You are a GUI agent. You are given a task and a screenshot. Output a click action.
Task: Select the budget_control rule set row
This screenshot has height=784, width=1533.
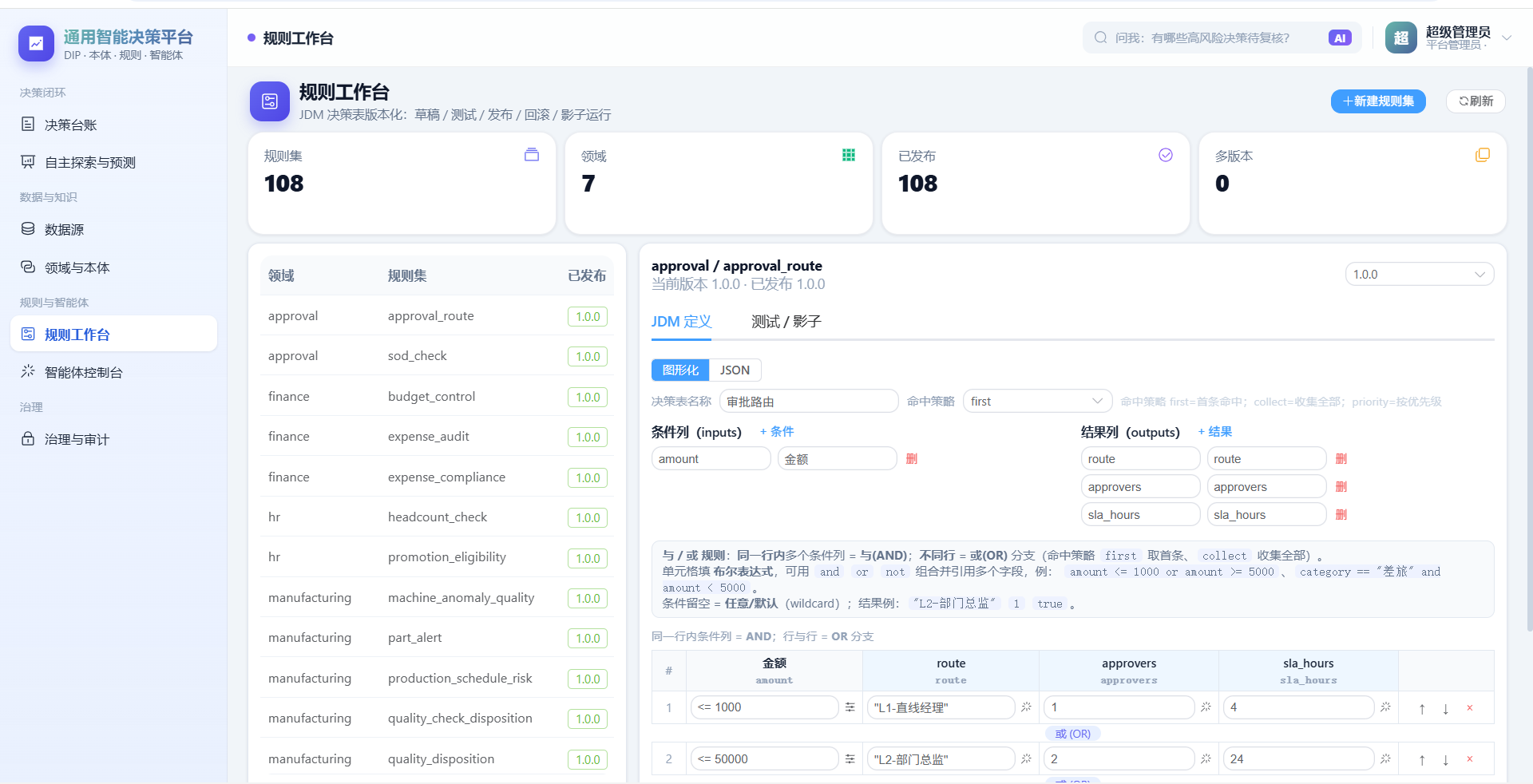[437, 397]
